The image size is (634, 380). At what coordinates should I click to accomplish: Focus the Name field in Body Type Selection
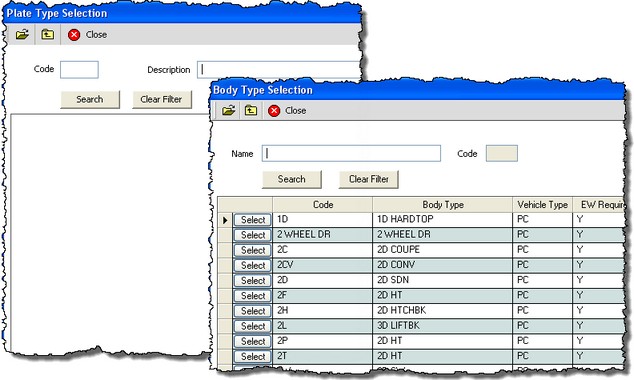(x=351, y=154)
